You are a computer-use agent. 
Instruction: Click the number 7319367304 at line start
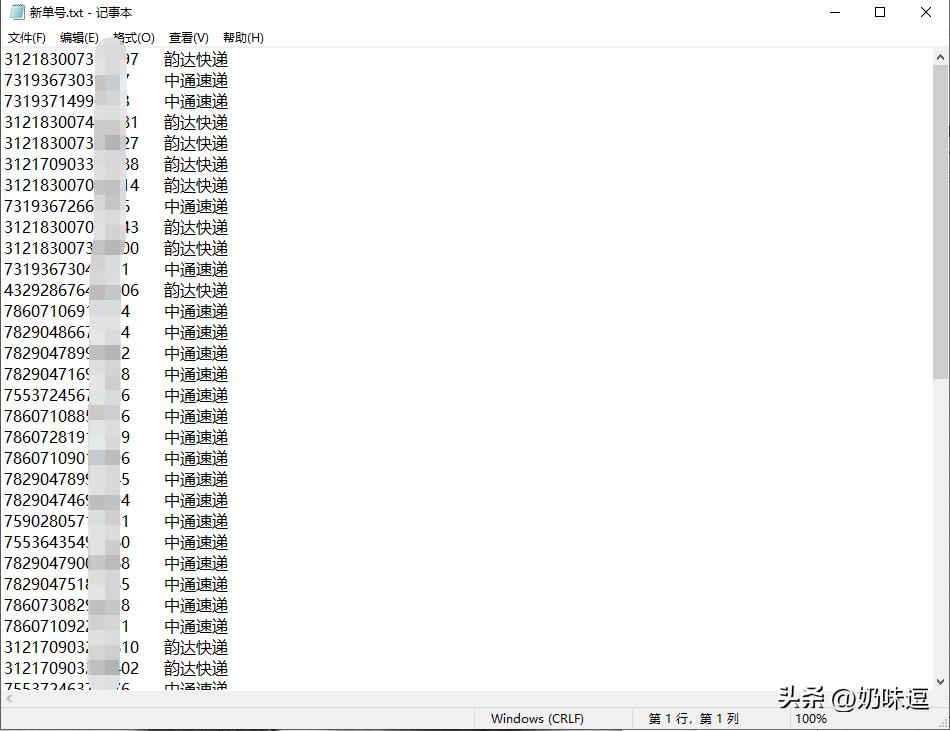click(48, 270)
